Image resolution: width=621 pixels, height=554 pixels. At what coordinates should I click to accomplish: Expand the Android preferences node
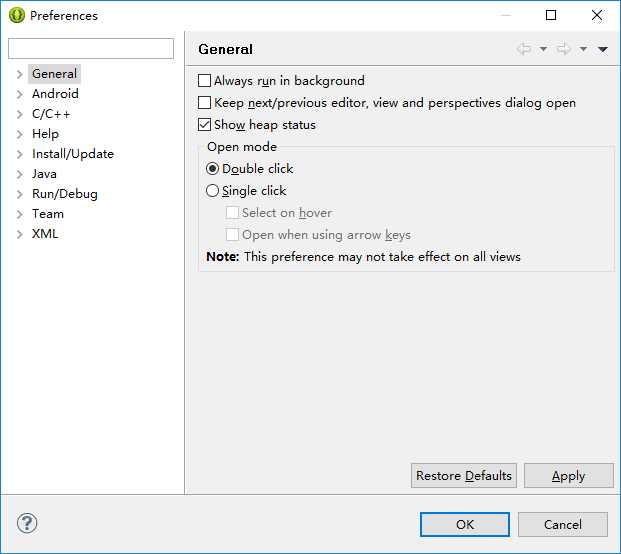(19, 94)
